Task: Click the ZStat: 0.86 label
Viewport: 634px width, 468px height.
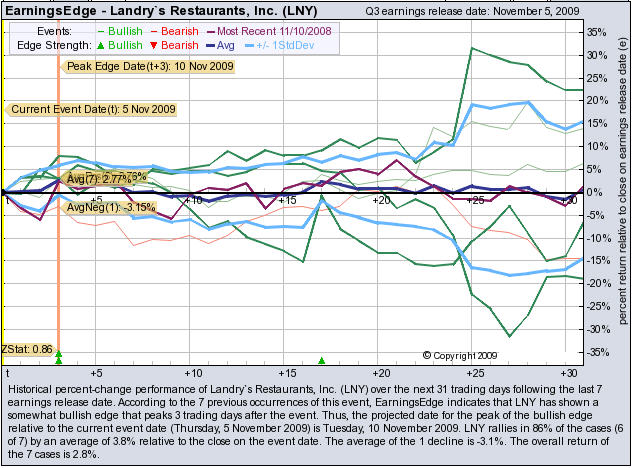Action: tap(28, 350)
